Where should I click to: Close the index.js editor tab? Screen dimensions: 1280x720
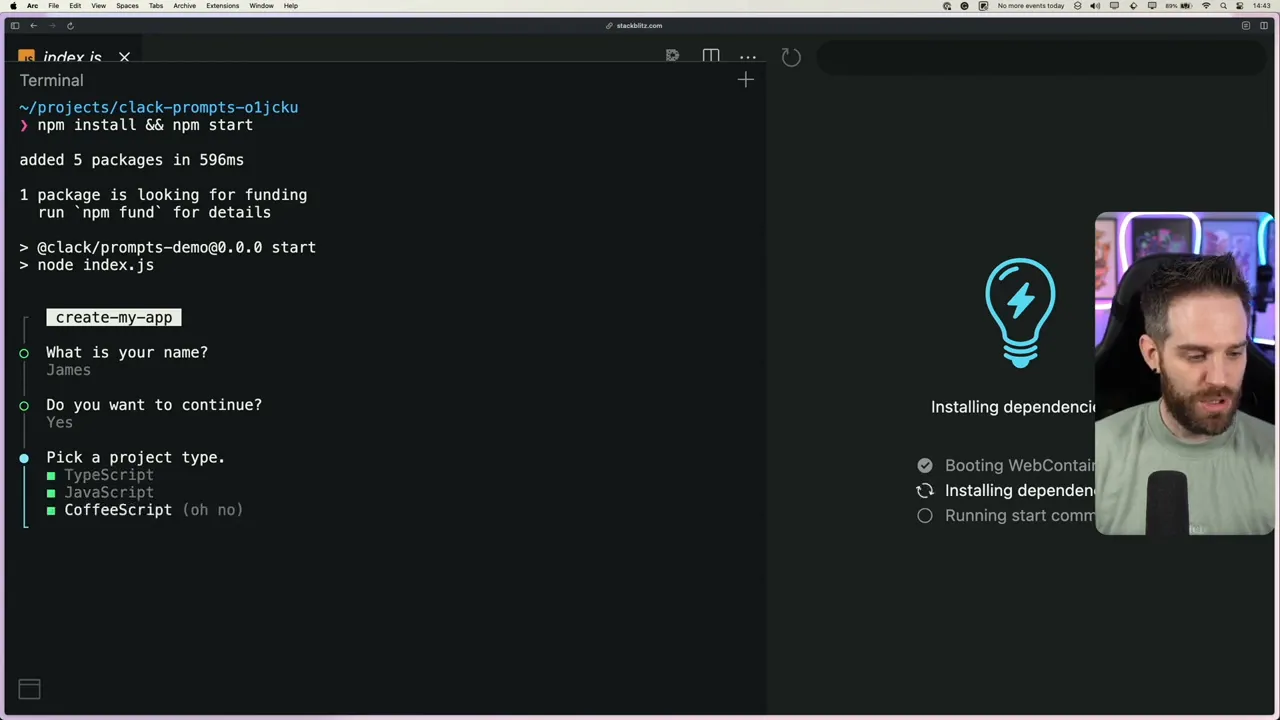[x=124, y=57]
